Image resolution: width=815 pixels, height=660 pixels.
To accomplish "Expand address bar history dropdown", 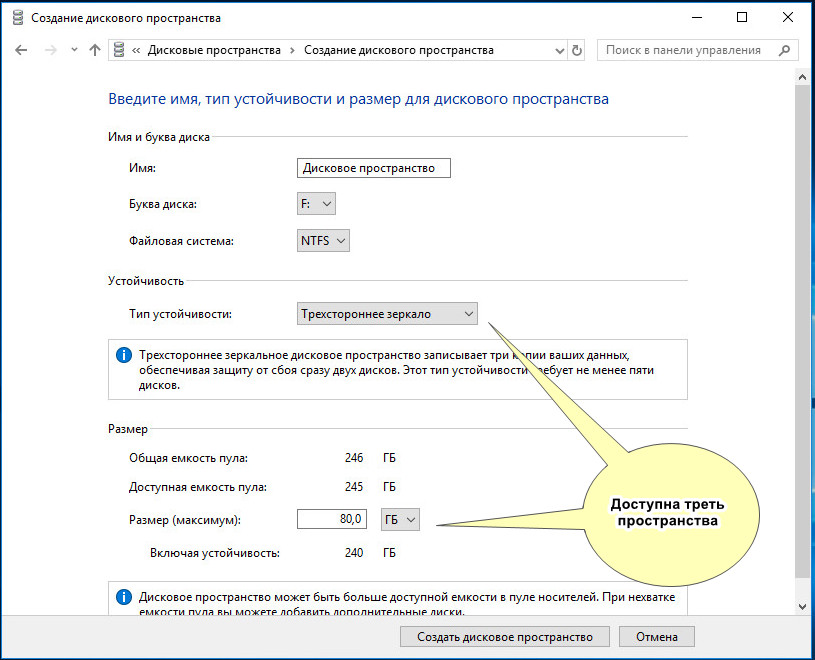I will coord(560,51).
